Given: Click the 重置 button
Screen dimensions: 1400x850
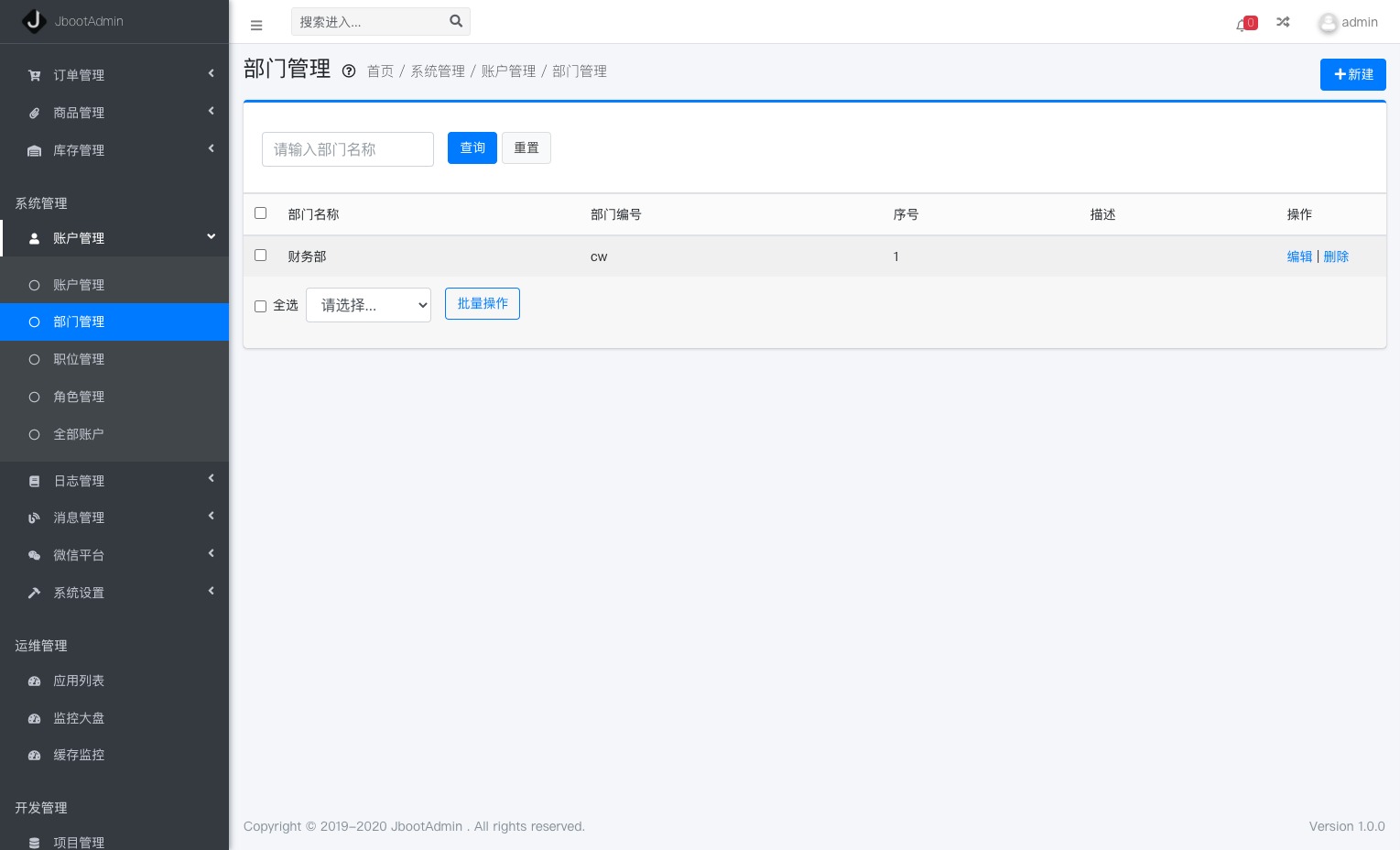Looking at the screenshot, I should [x=526, y=147].
